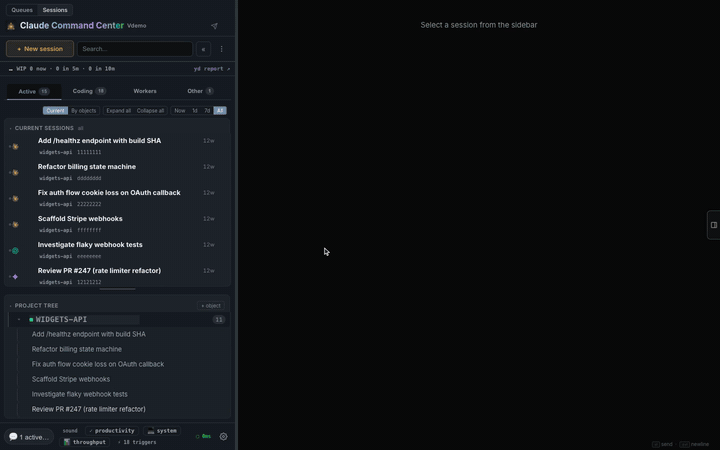Collapse sidebar with double chevron button

click(203, 49)
